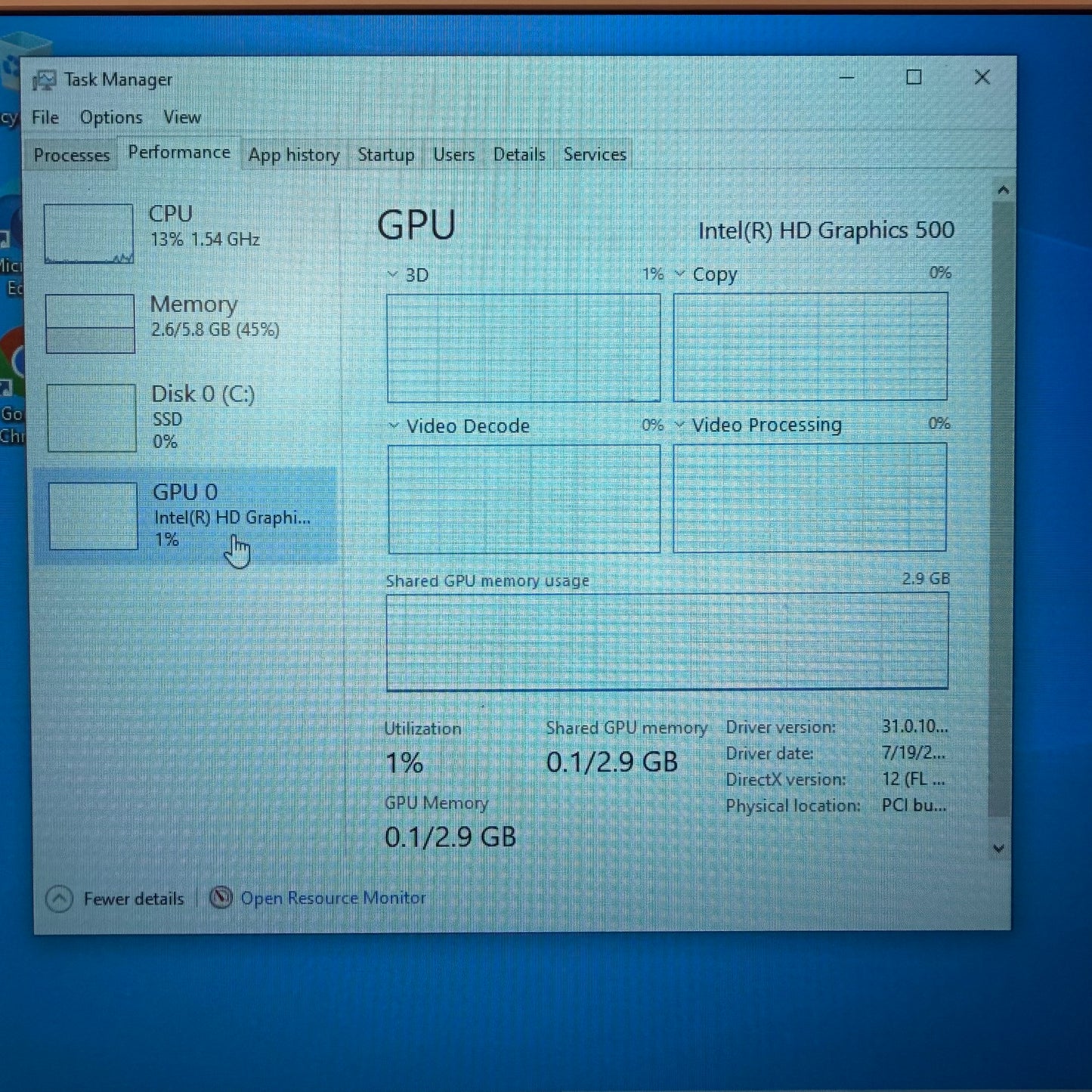
Task: Close the Task Manager window
Action: pos(982,77)
